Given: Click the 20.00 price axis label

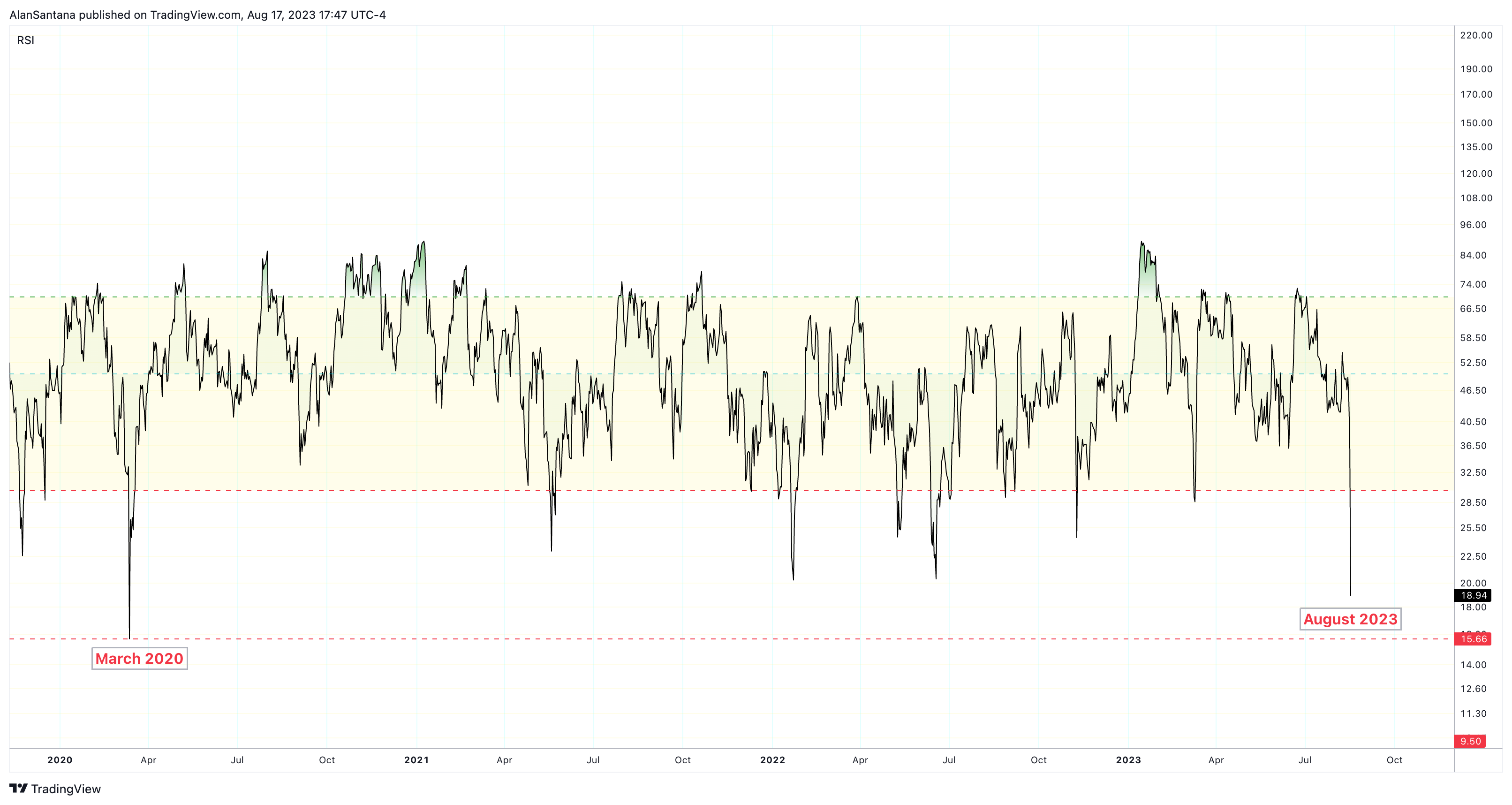Looking at the screenshot, I should point(1473,583).
